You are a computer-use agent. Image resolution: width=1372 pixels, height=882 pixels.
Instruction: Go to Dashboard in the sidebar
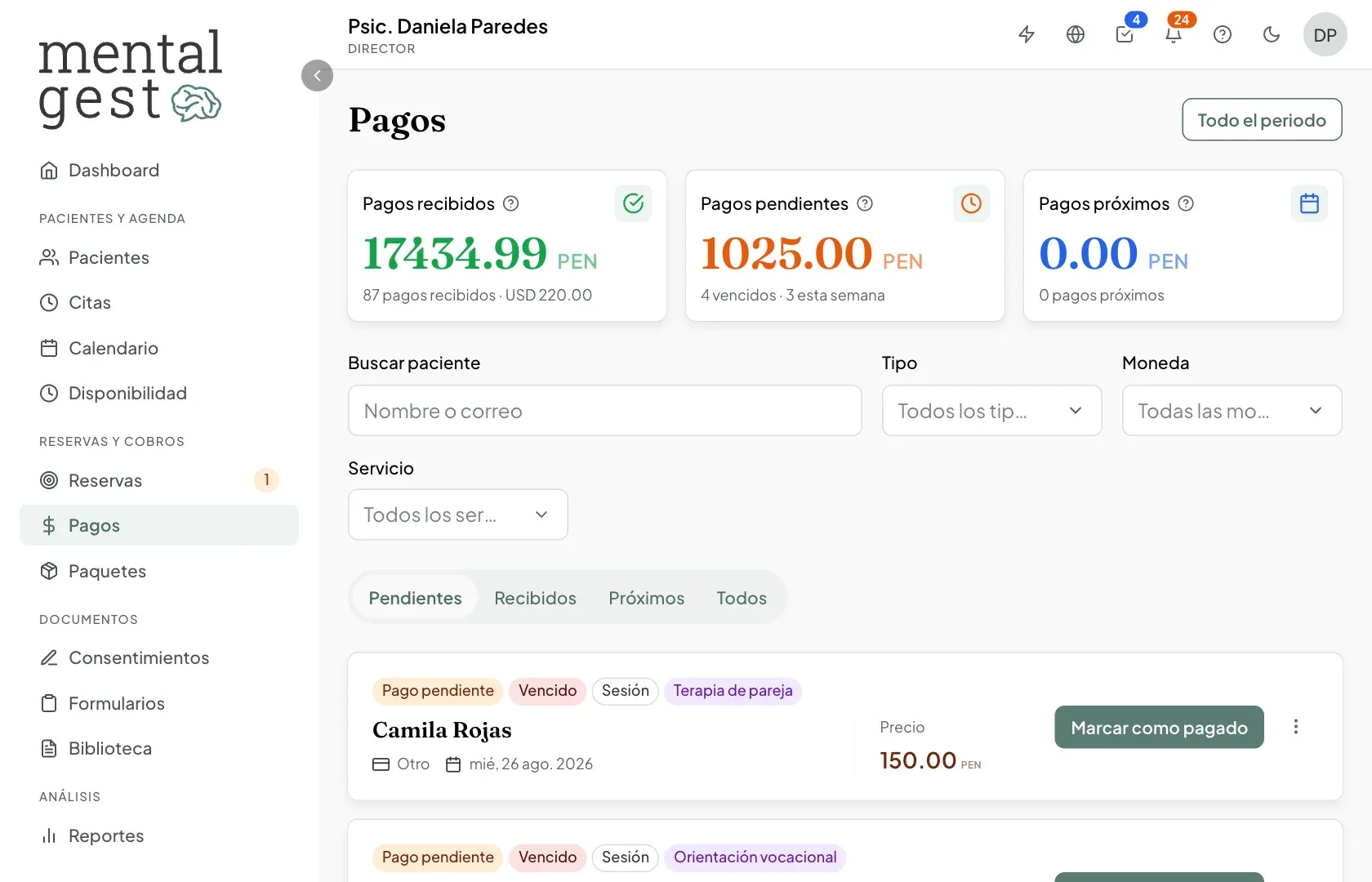click(159, 170)
